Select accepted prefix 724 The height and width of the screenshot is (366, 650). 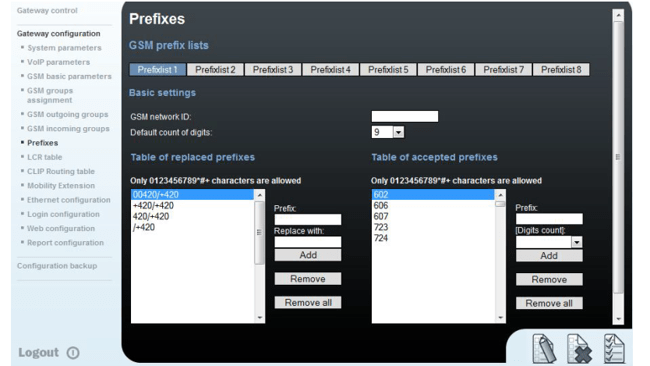(x=433, y=238)
